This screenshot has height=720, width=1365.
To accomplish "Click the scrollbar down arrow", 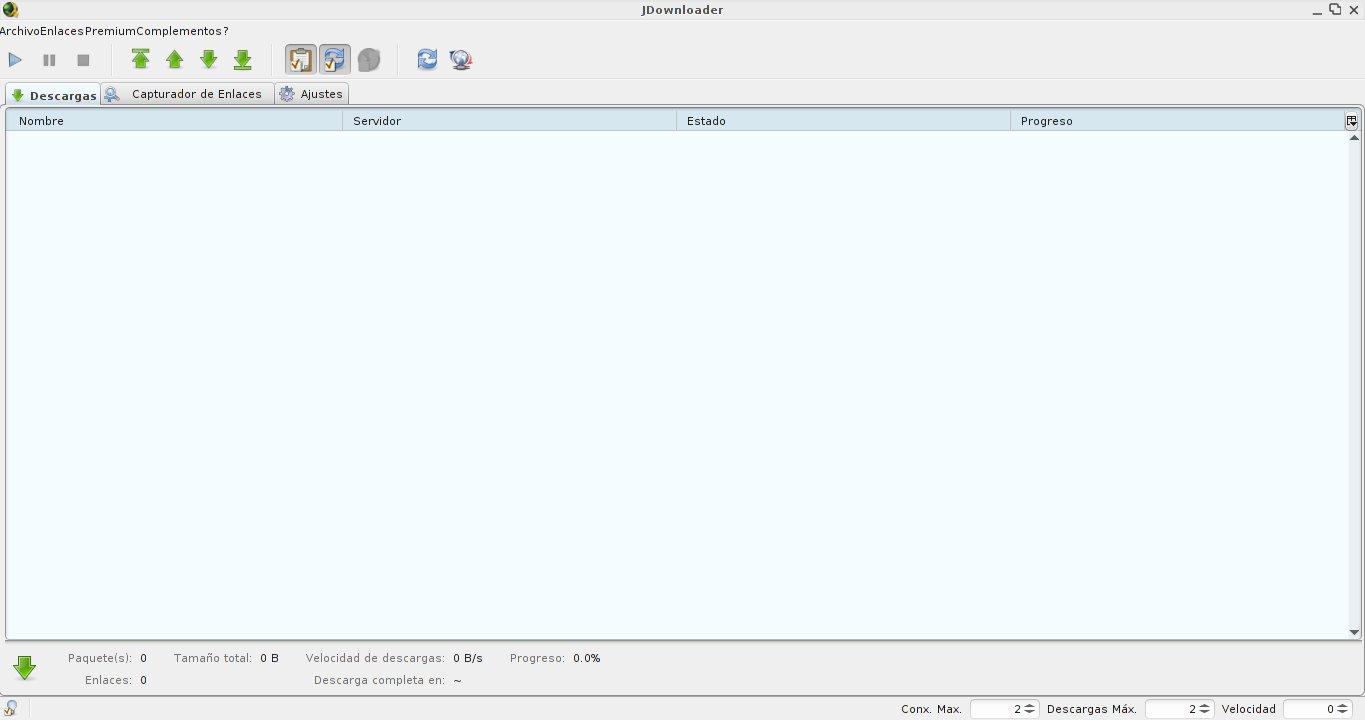I will click(x=1354, y=632).
